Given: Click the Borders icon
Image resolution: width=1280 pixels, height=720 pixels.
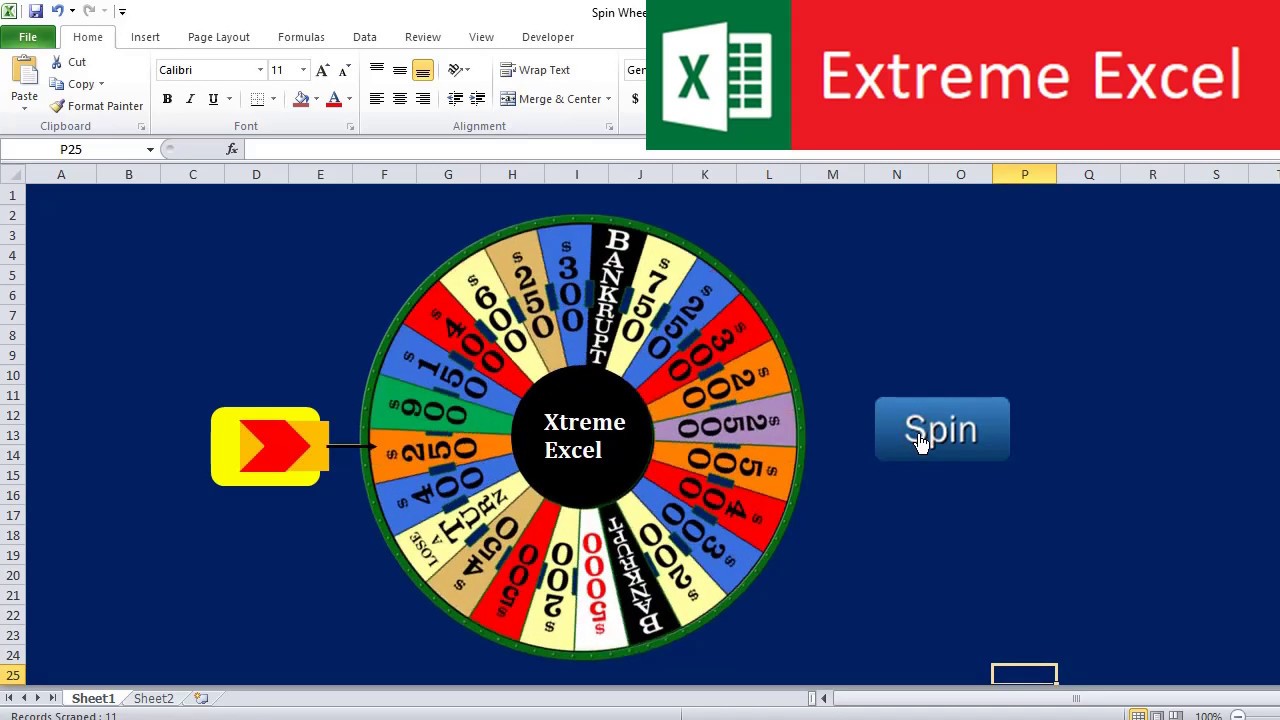Looking at the screenshot, I should [x=257, y=99].
